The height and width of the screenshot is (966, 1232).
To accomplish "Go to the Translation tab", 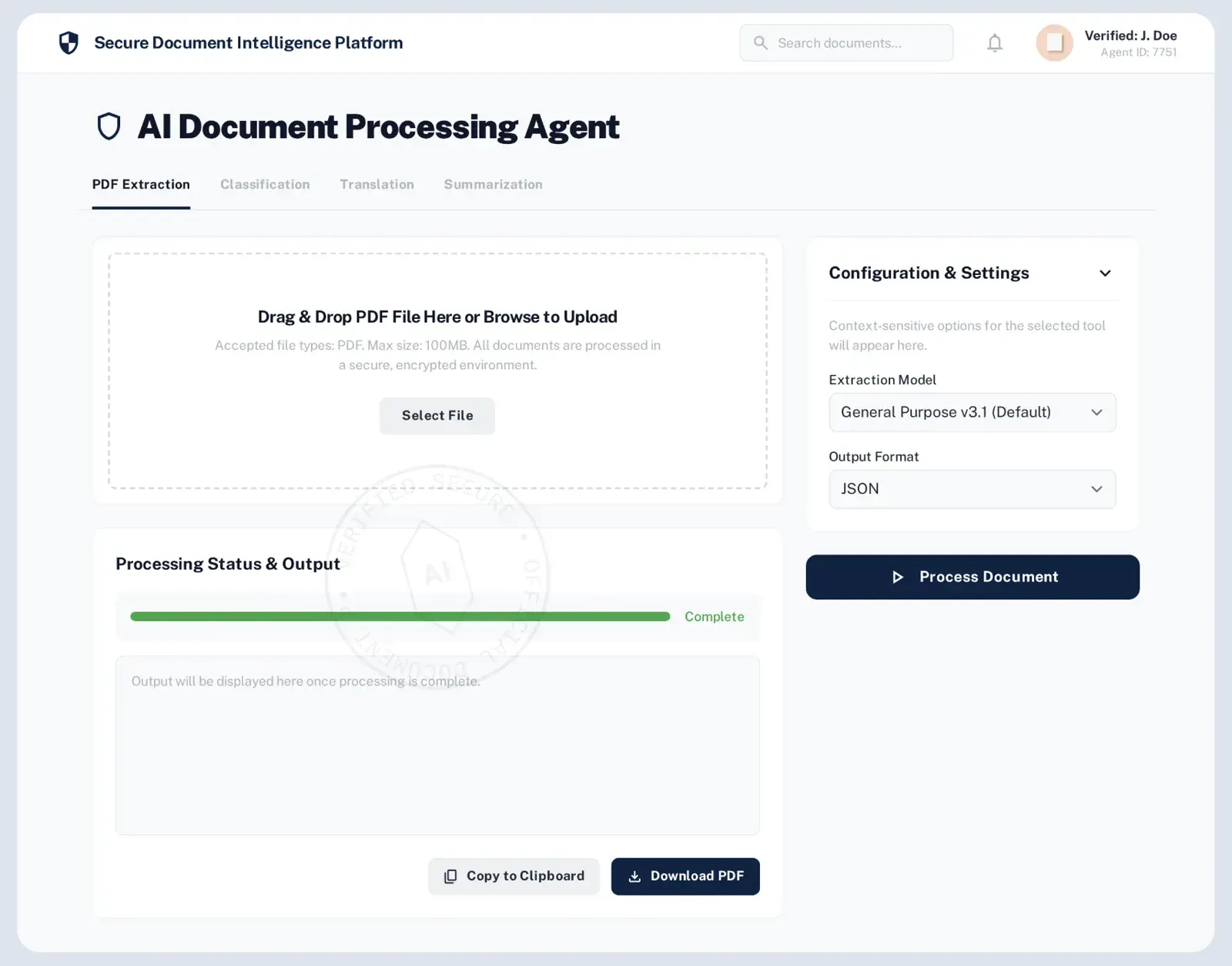I will click(377, 184).
